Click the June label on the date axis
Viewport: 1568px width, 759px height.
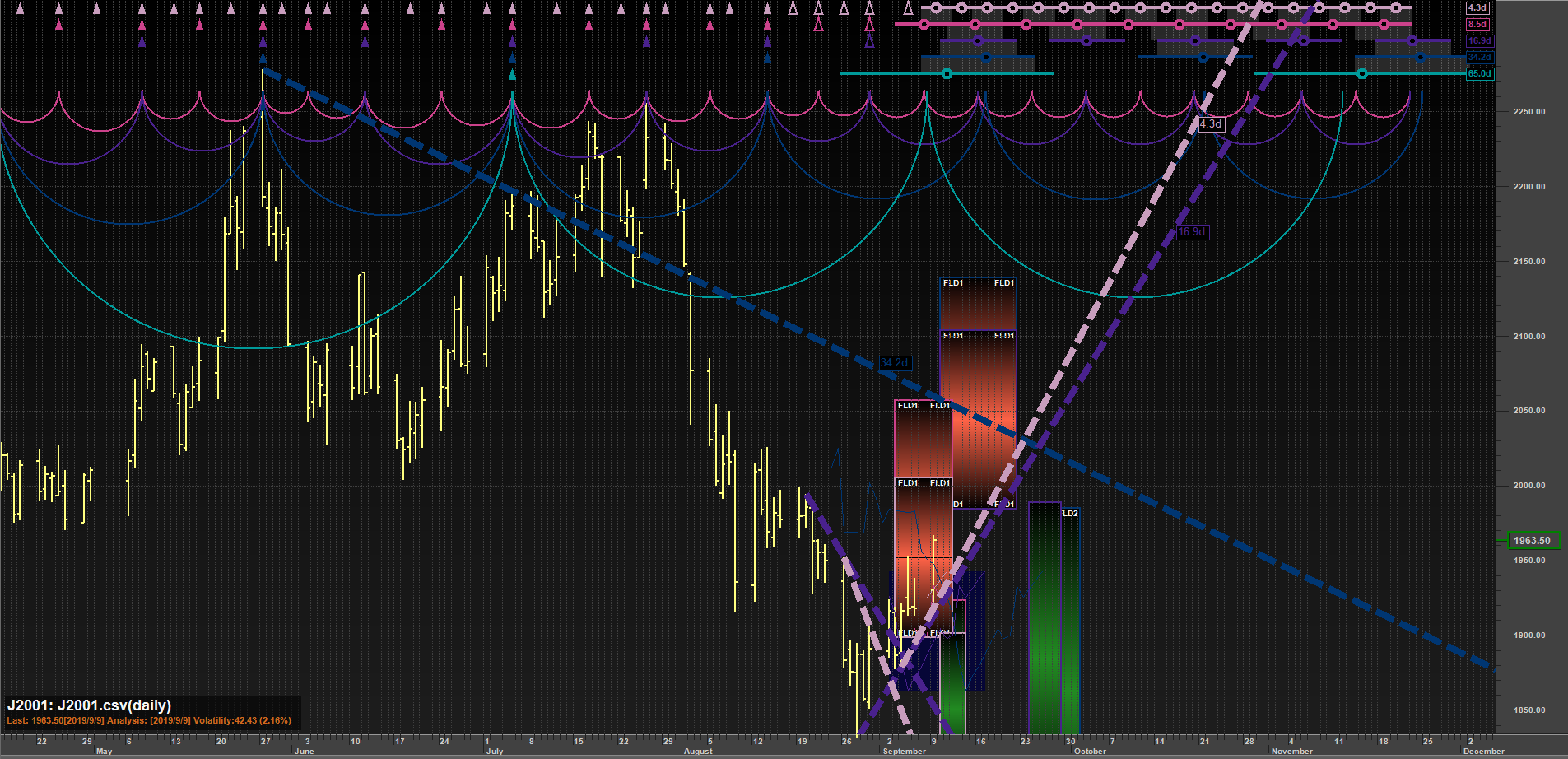[305, 752]
